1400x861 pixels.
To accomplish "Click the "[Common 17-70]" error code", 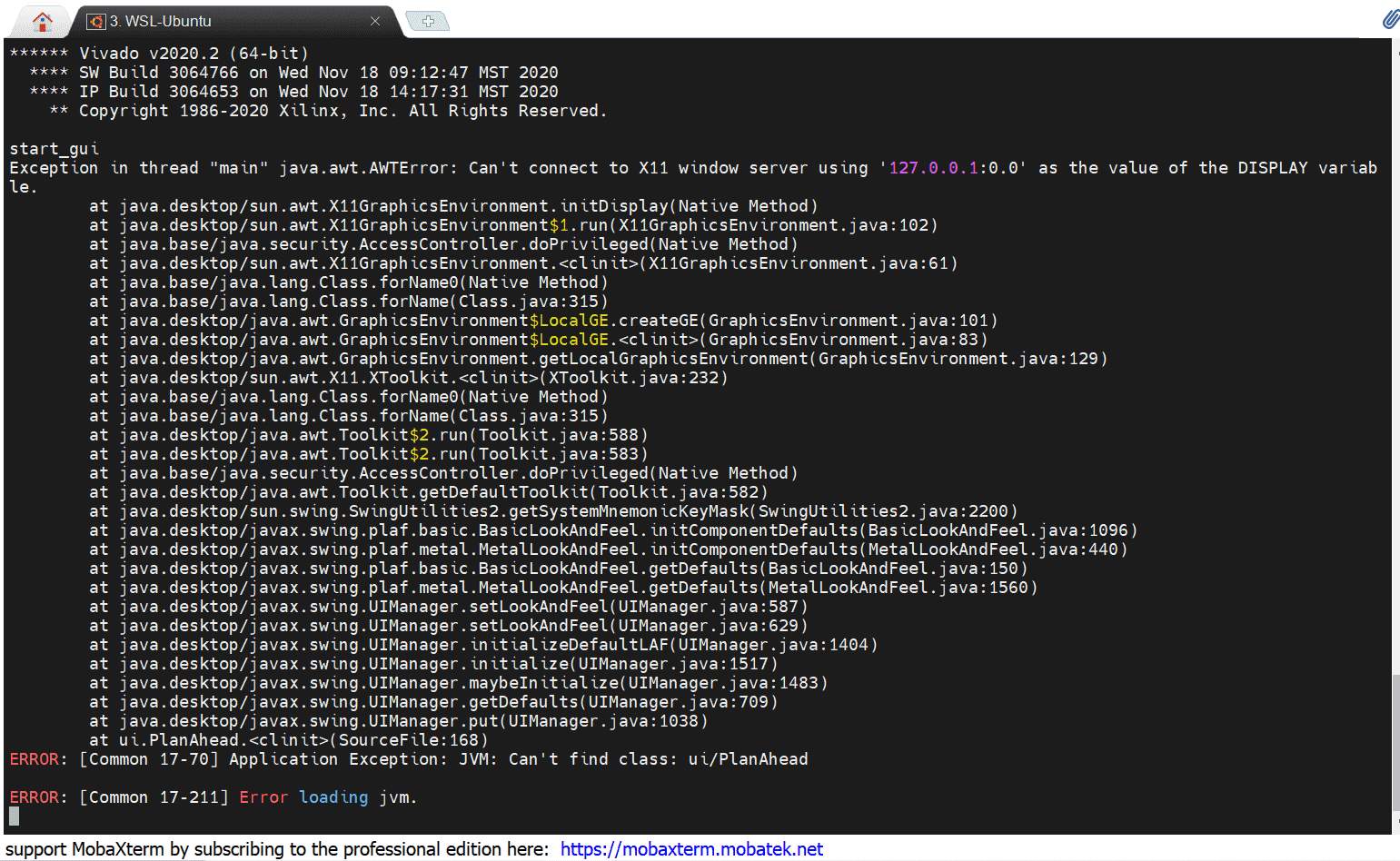I will coord(149,759).
